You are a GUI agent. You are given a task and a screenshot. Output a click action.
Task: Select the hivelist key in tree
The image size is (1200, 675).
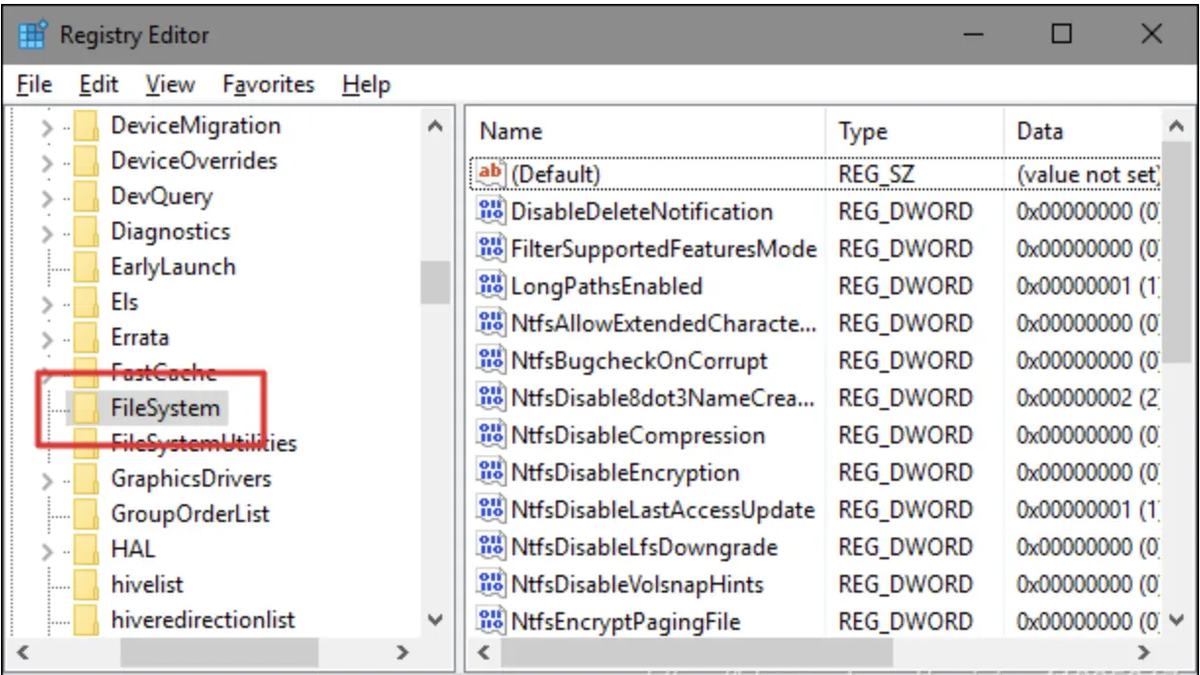(x=147, y=585)
